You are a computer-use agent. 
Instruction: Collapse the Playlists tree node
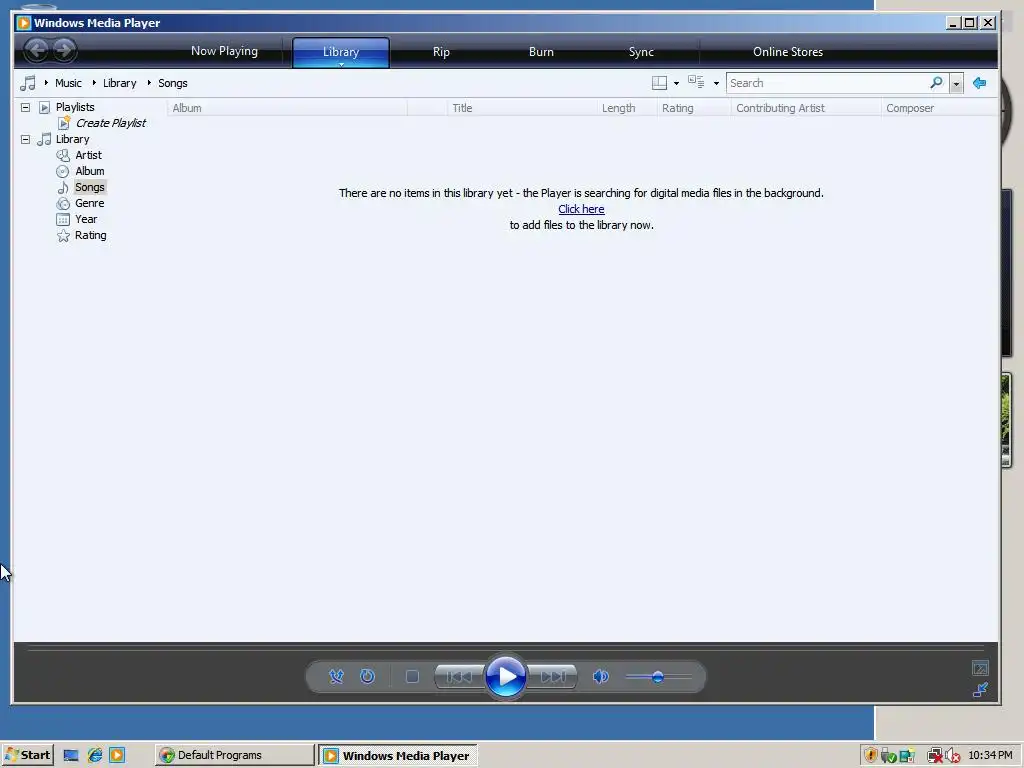click(25, 107)
